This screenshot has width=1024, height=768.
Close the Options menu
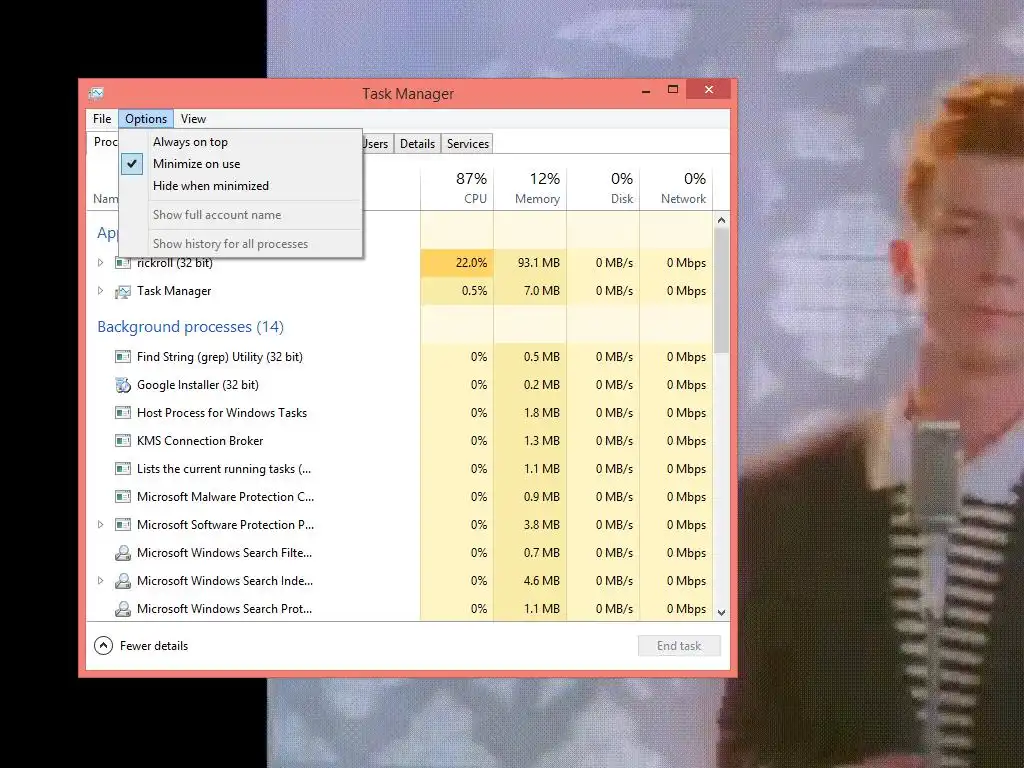point(146,119)
